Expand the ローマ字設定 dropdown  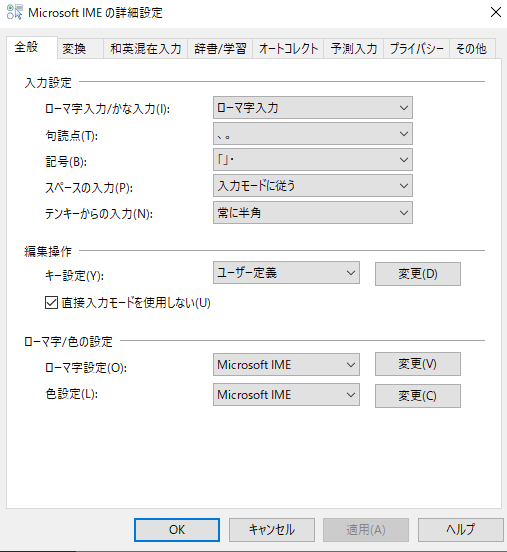tap(286, 365)
